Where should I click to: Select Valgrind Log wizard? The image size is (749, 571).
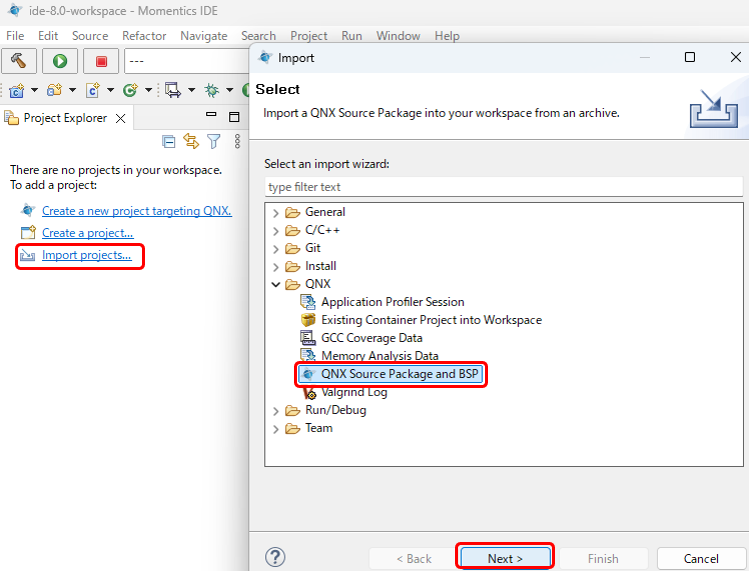[x=353, y=392]
